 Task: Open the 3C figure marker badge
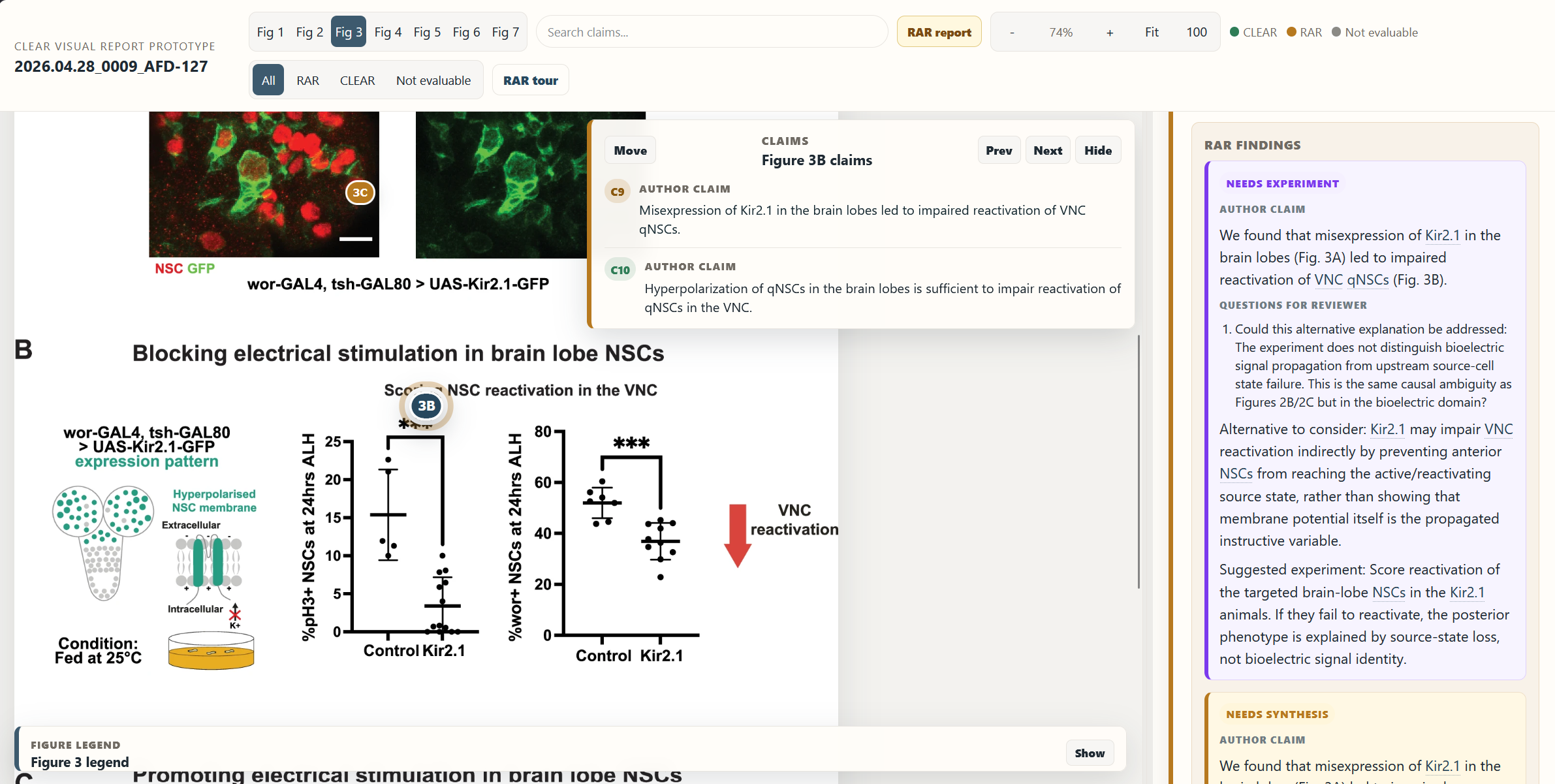(x=360, y=193)
